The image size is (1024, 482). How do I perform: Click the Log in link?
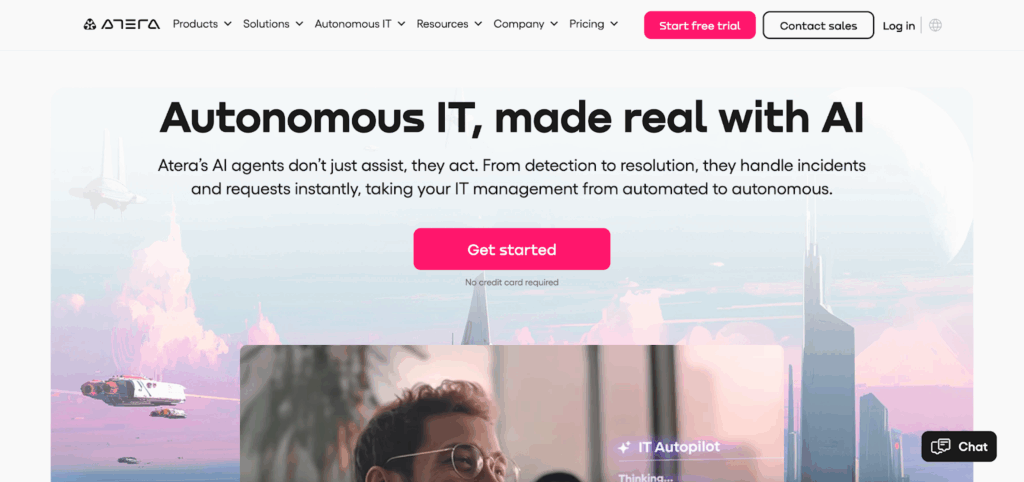pos(899,26)
